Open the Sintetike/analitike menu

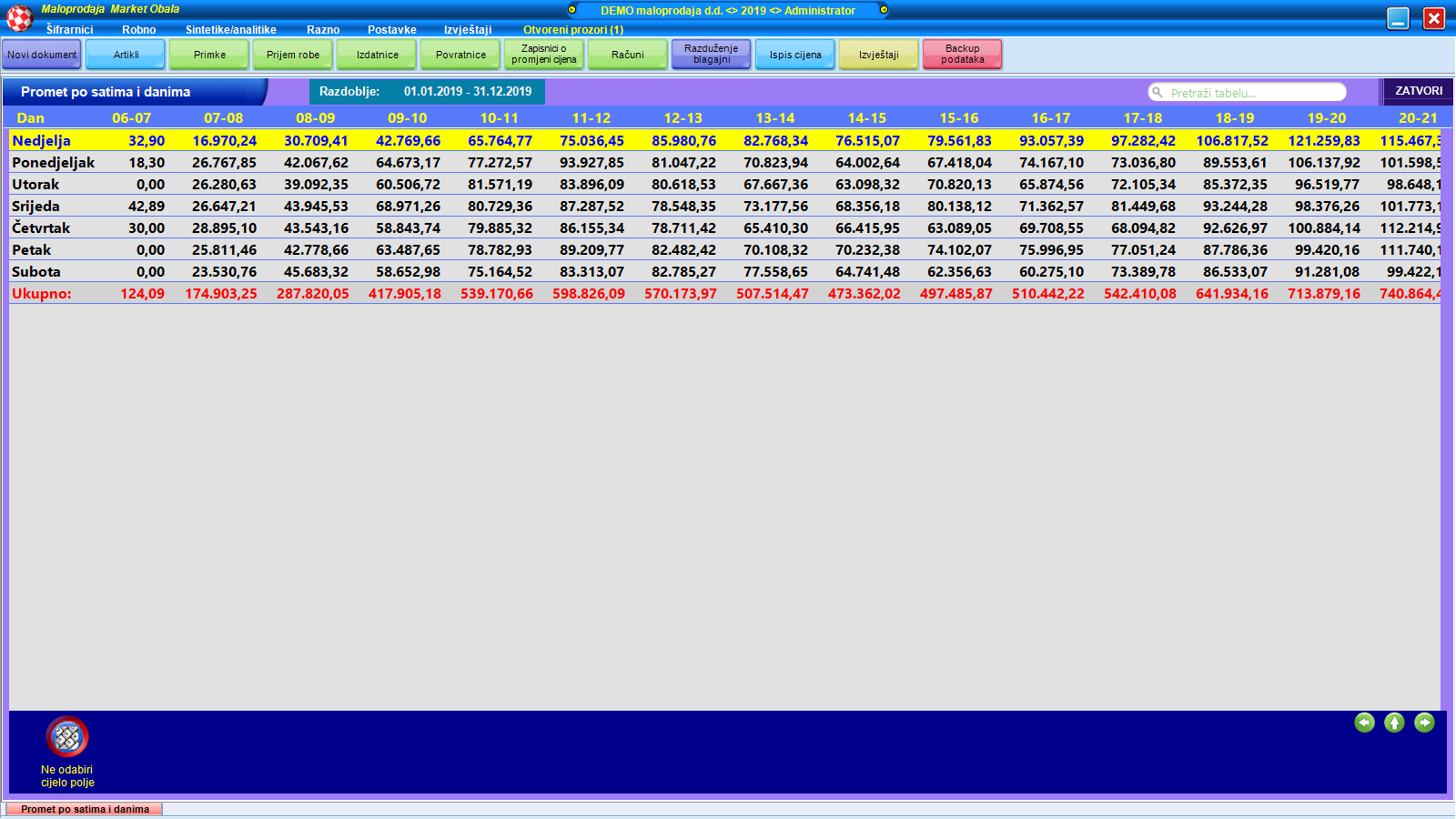(x=230, y=30)
